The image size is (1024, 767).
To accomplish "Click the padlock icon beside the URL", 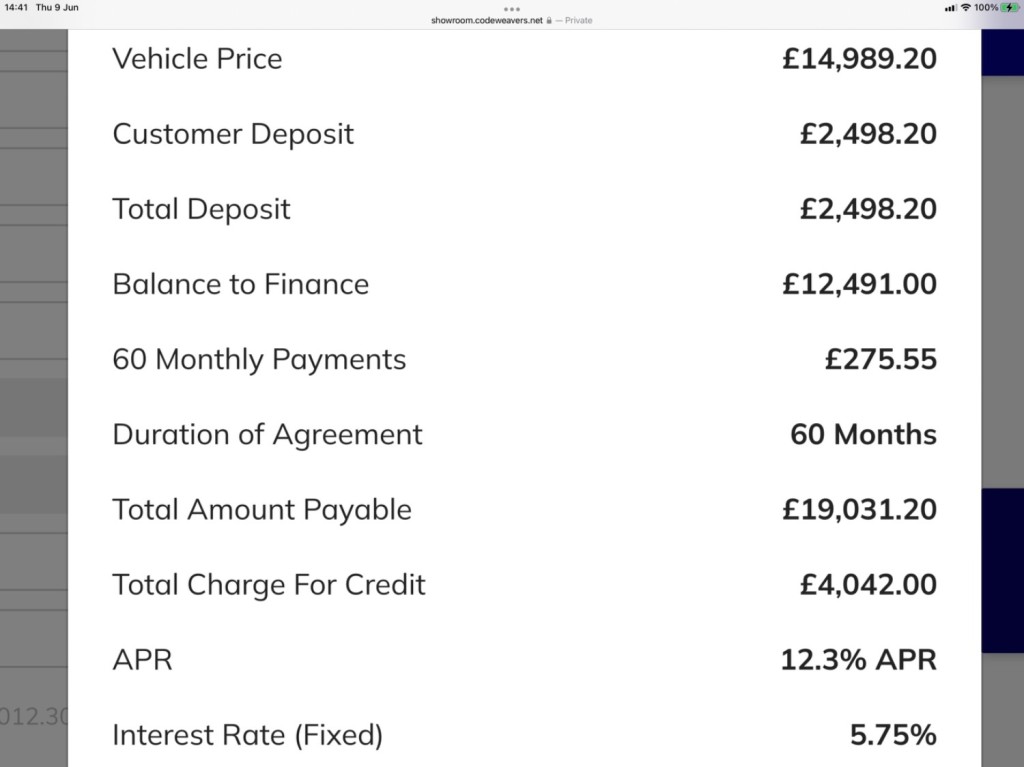I will coord(549,20).
